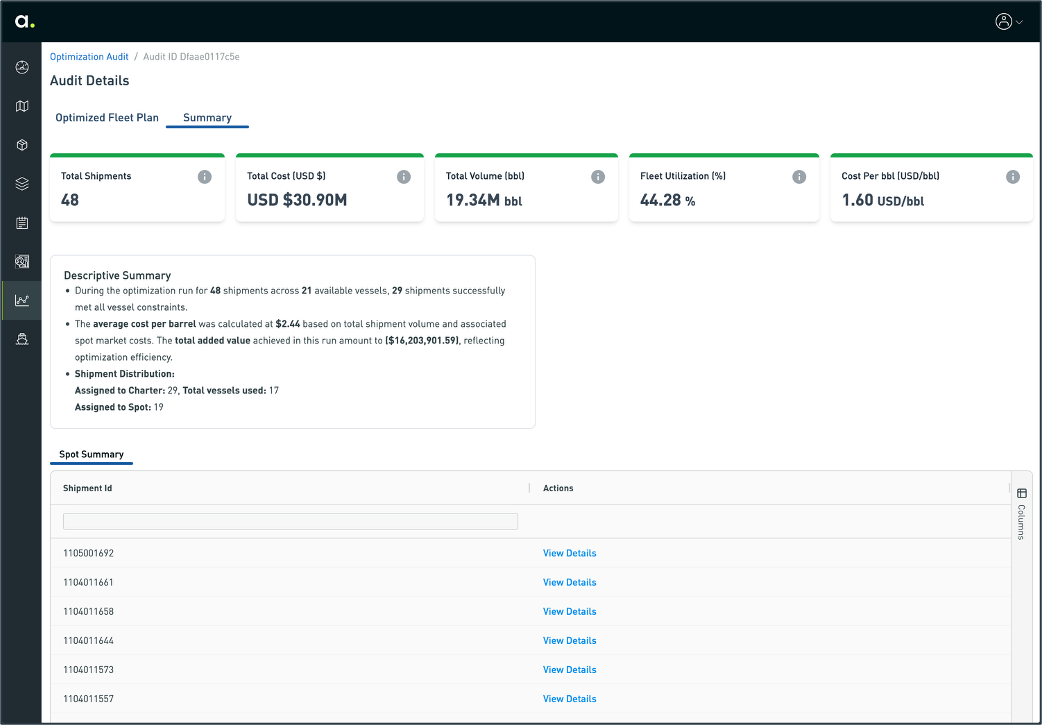Click shipment ID 1104011644 cell

88,641
